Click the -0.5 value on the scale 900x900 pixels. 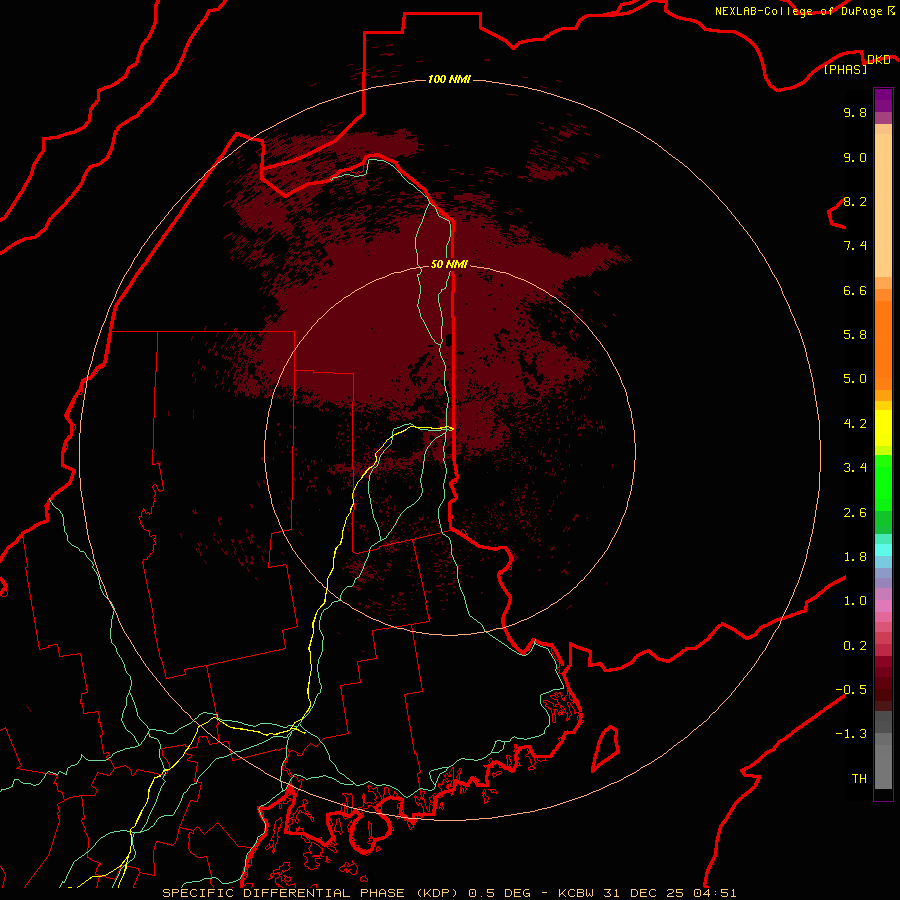click(851, 690)
